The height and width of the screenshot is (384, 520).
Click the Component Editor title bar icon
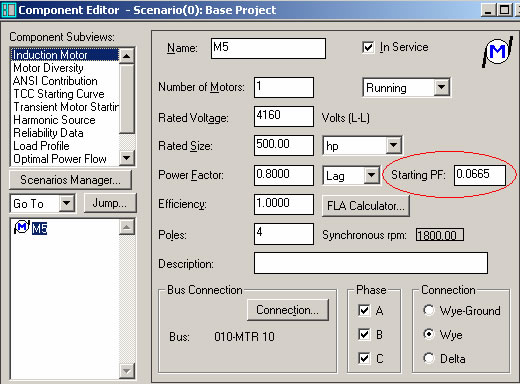pos(9,10)
